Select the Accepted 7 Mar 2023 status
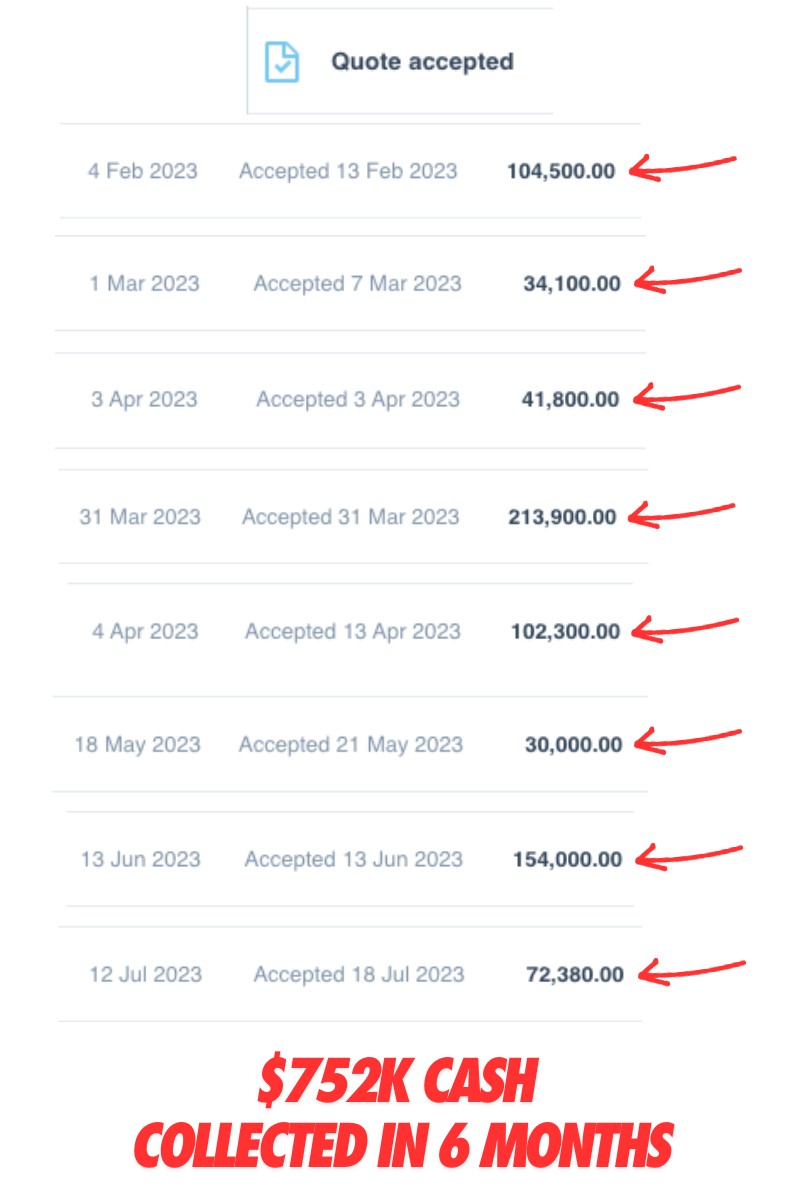 click(357, 284)
